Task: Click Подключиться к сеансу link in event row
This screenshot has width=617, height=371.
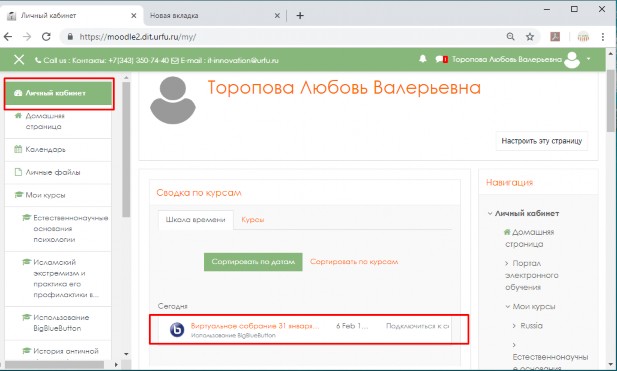Action: pyautogui.click(x=417, y=326)
